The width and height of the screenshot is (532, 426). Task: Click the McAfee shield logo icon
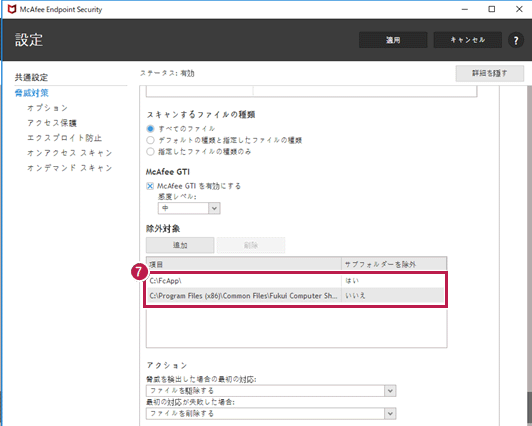12,9
